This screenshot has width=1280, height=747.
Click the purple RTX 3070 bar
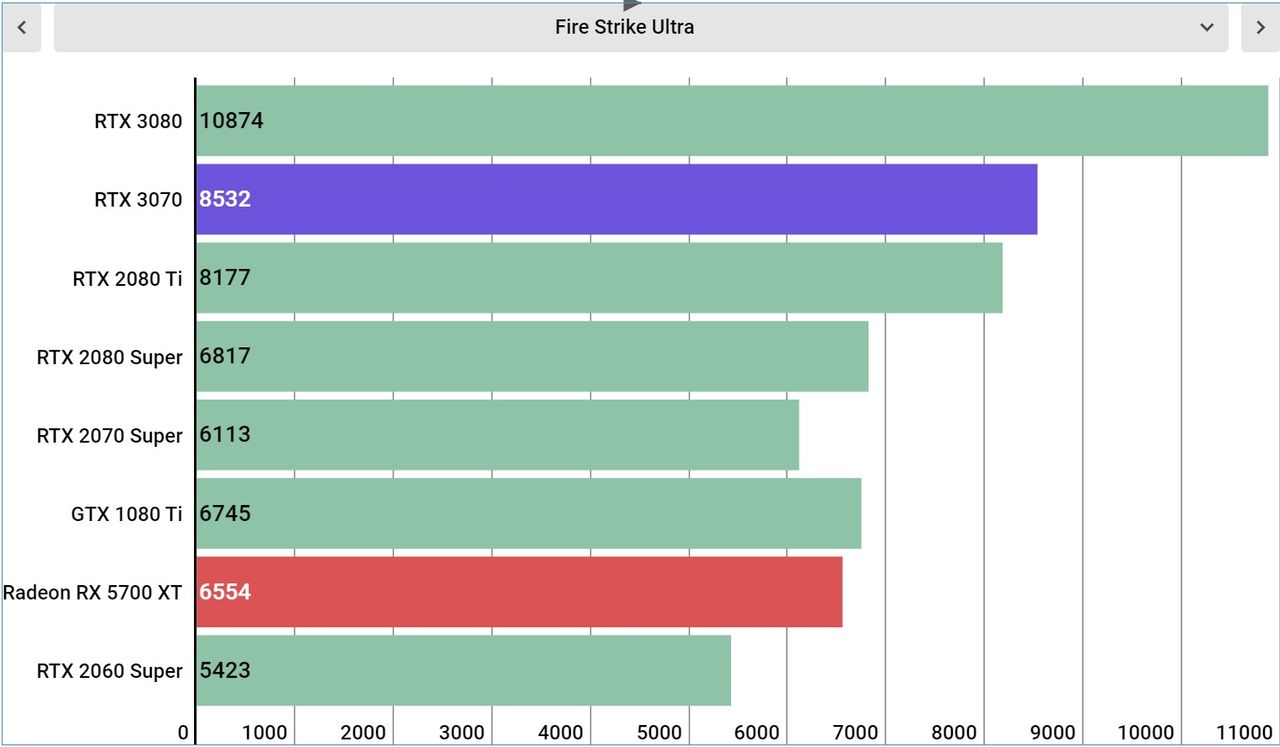[x=617, y=199]
